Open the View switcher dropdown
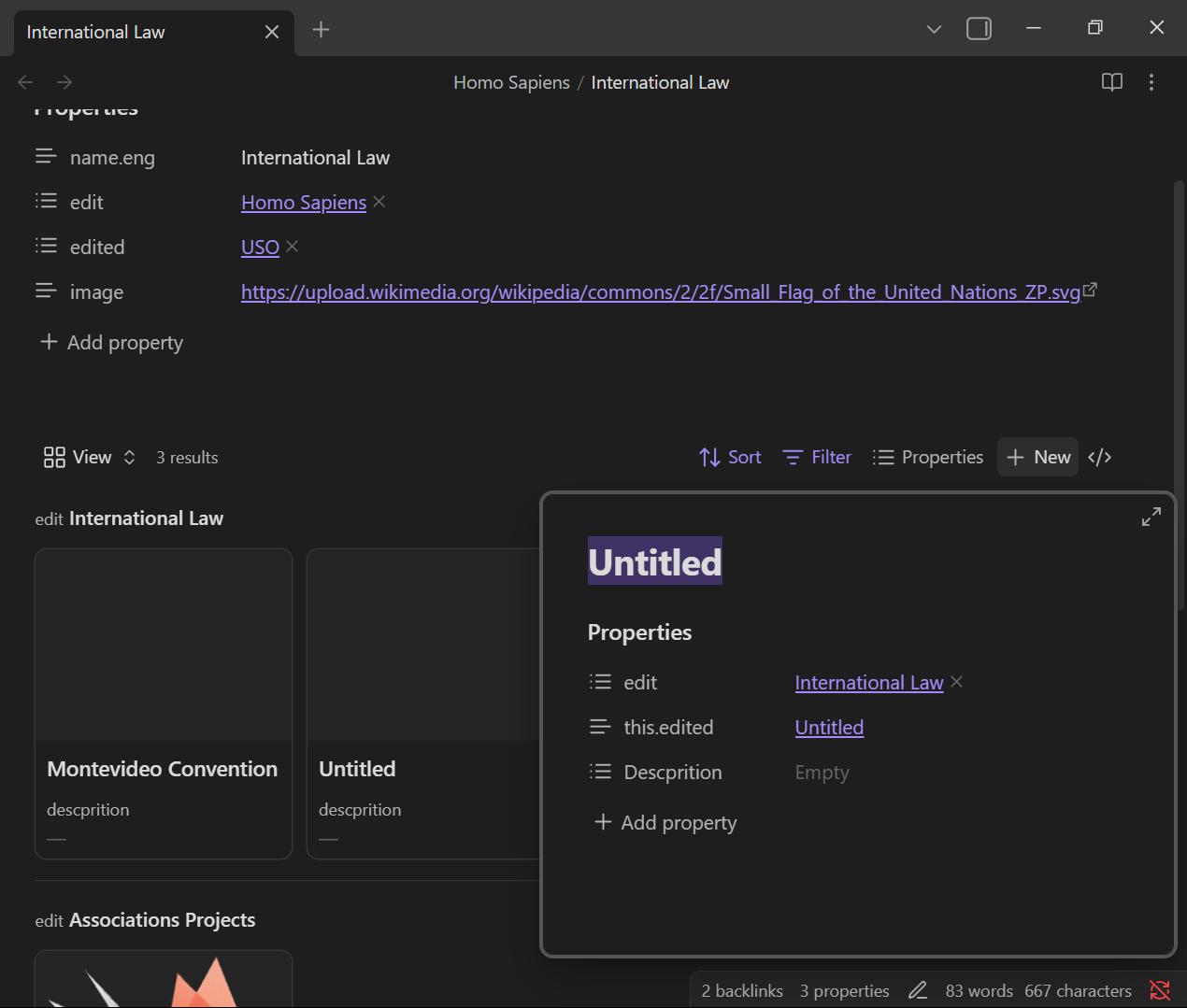This screenshot has height=1008, width=1187. tap(90, 457)
